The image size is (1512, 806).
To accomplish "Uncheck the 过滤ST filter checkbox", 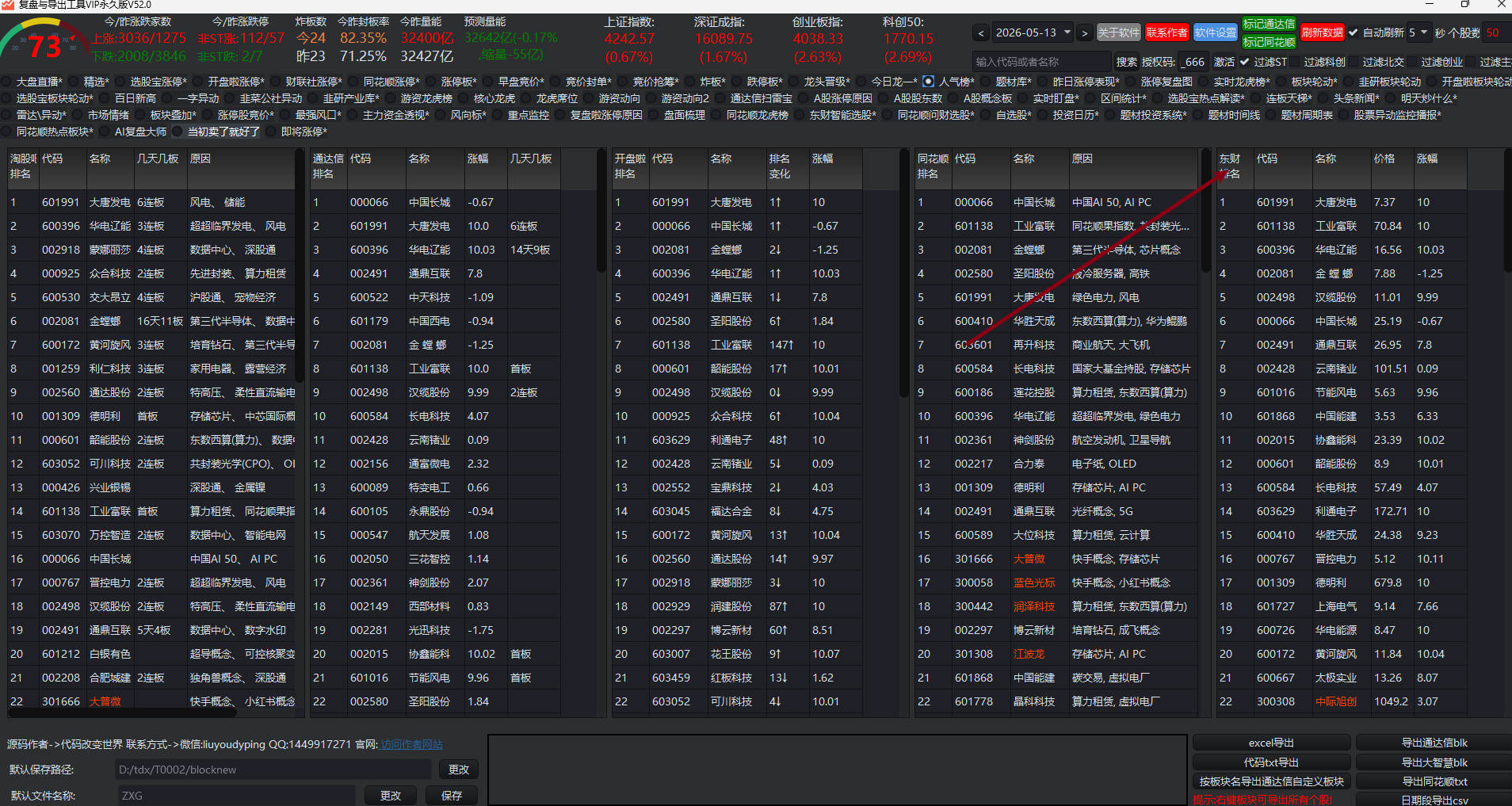I will click(x=1245, y=62).
